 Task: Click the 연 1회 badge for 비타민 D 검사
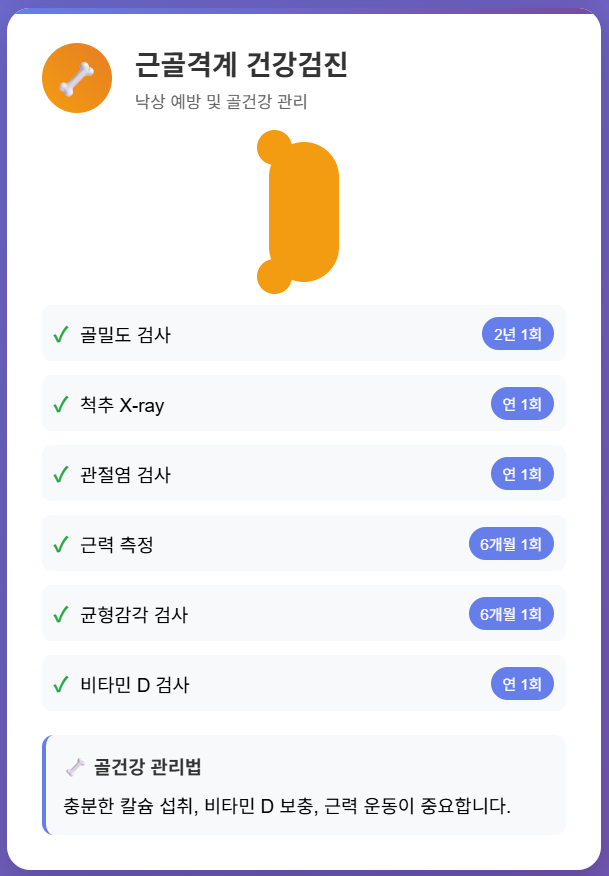[521, 683]
